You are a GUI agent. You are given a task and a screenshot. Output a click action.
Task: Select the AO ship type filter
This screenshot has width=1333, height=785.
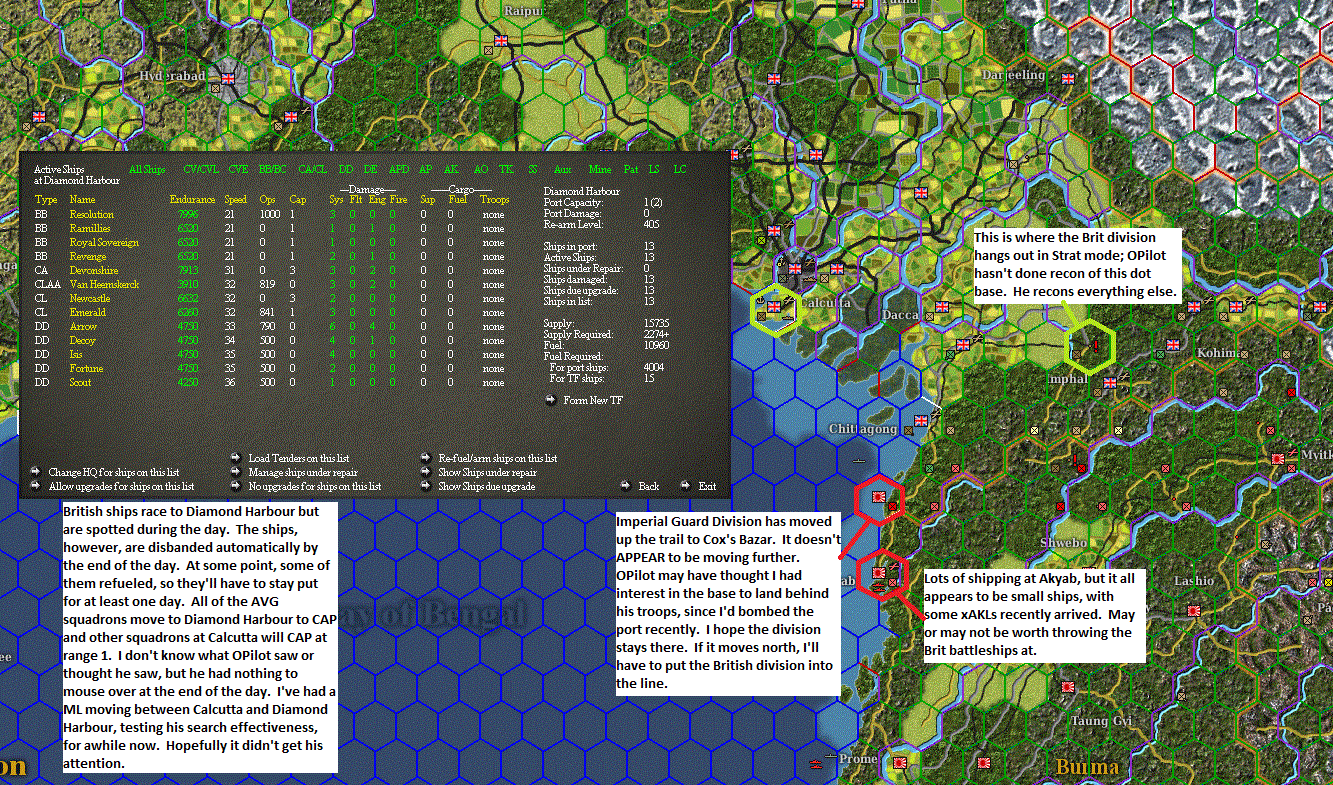tap(481, 170)
